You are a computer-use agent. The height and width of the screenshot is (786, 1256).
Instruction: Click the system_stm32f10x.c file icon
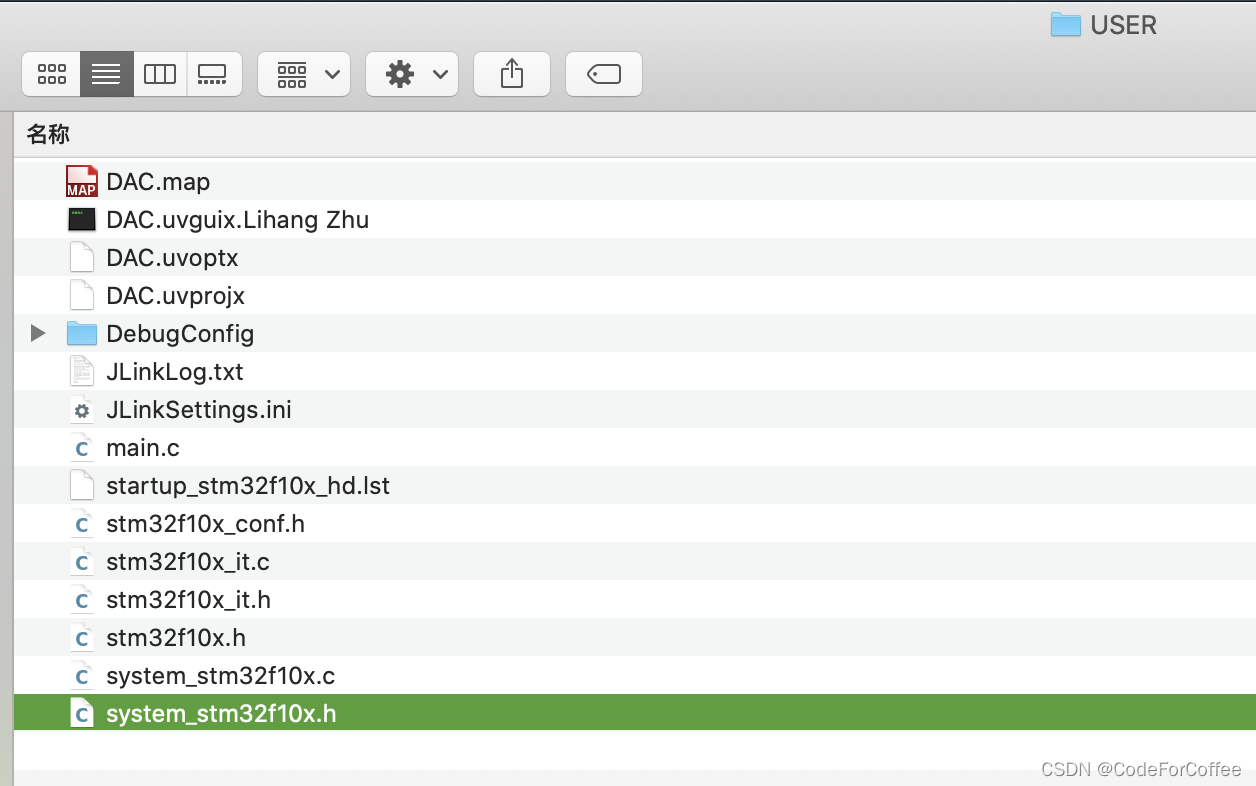click(x=82, y=675)
